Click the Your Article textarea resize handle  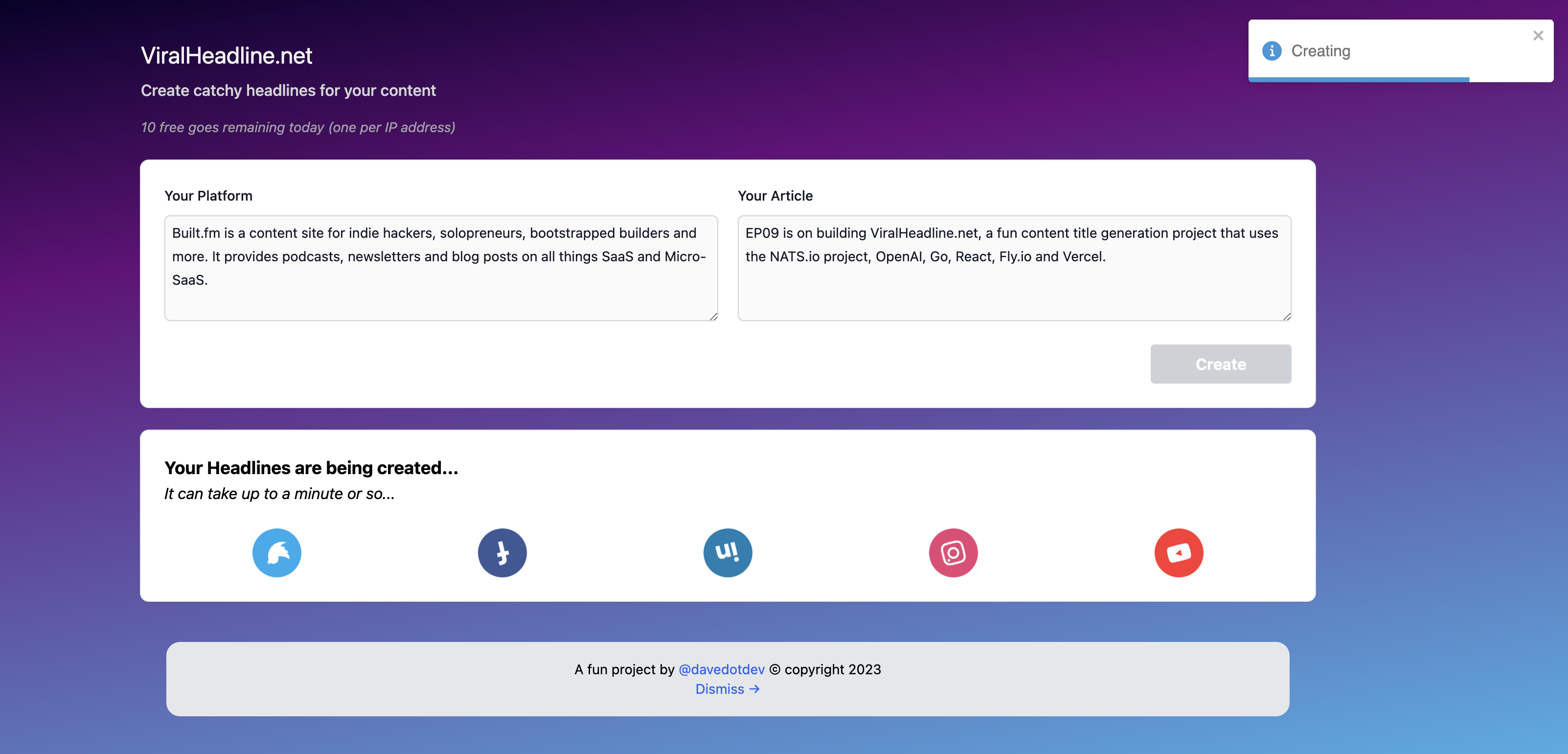click(x=1287, y=316)
